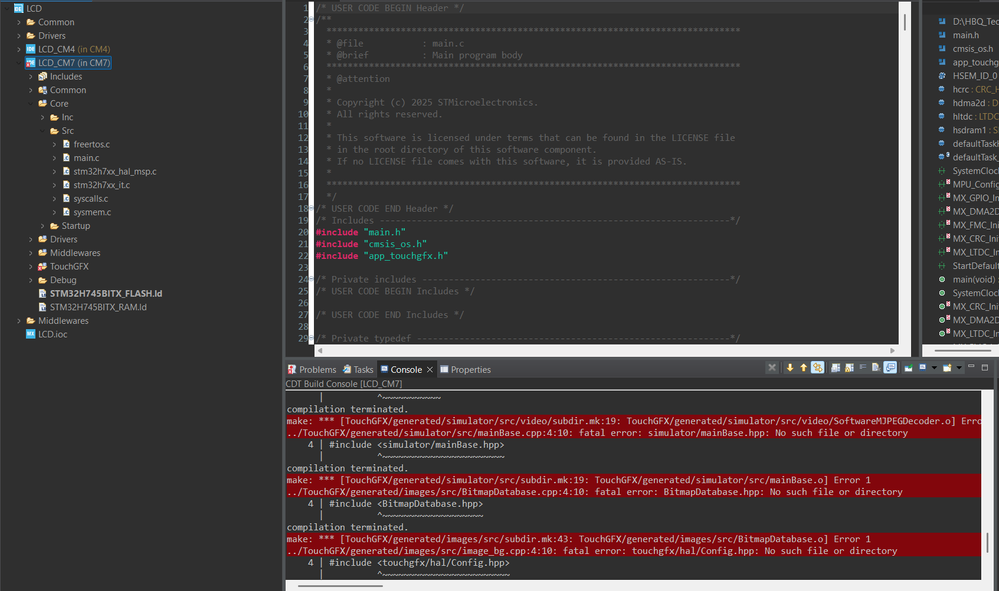999x591 pixels.
Task: Click the mainBase.cpp fatal error line
Action: coord(597,433)
